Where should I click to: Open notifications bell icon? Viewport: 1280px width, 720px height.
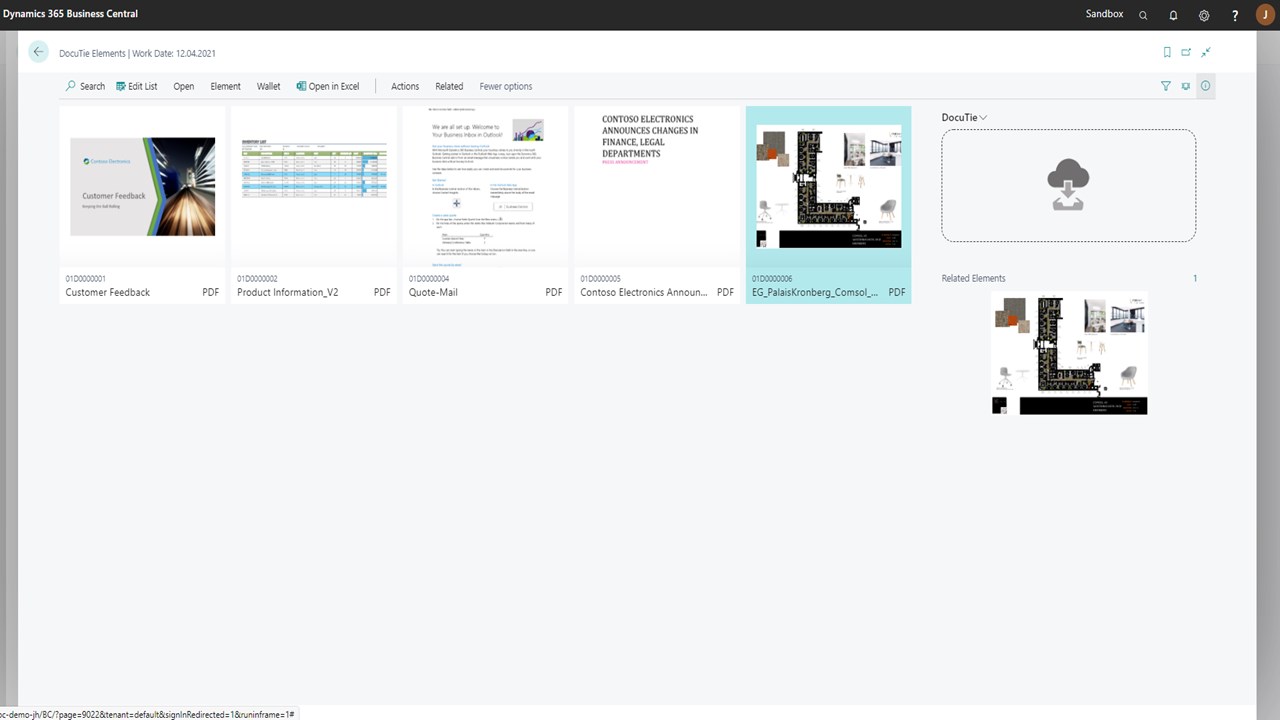pyautogui.click(x=1173, y=15)
